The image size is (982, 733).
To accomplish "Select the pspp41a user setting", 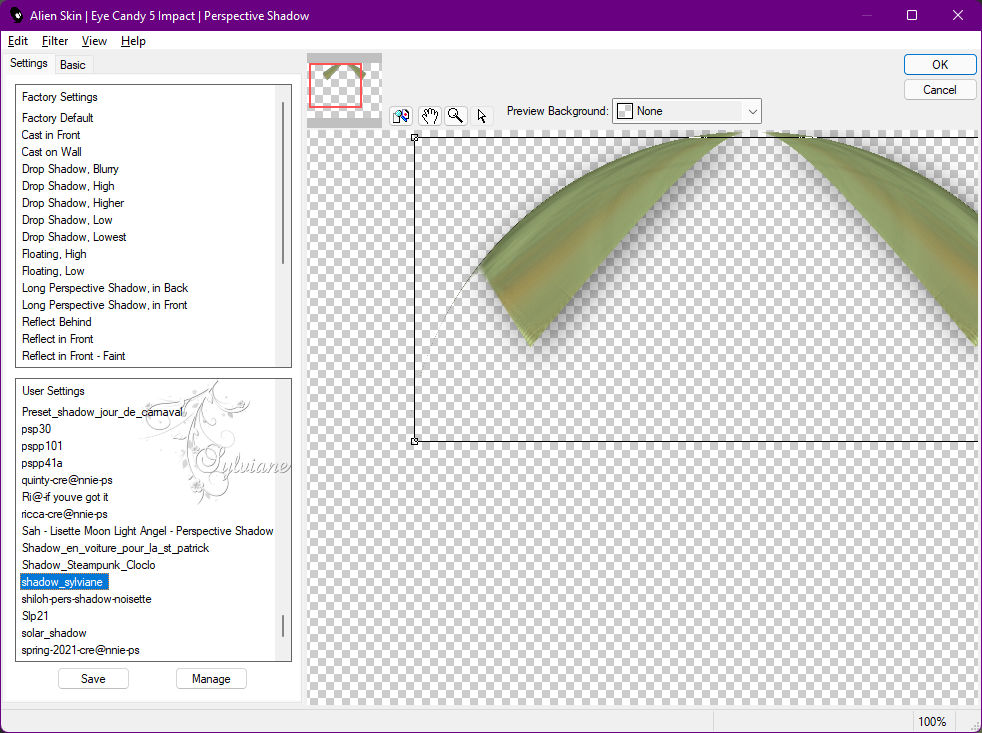I will click(42, 462).
